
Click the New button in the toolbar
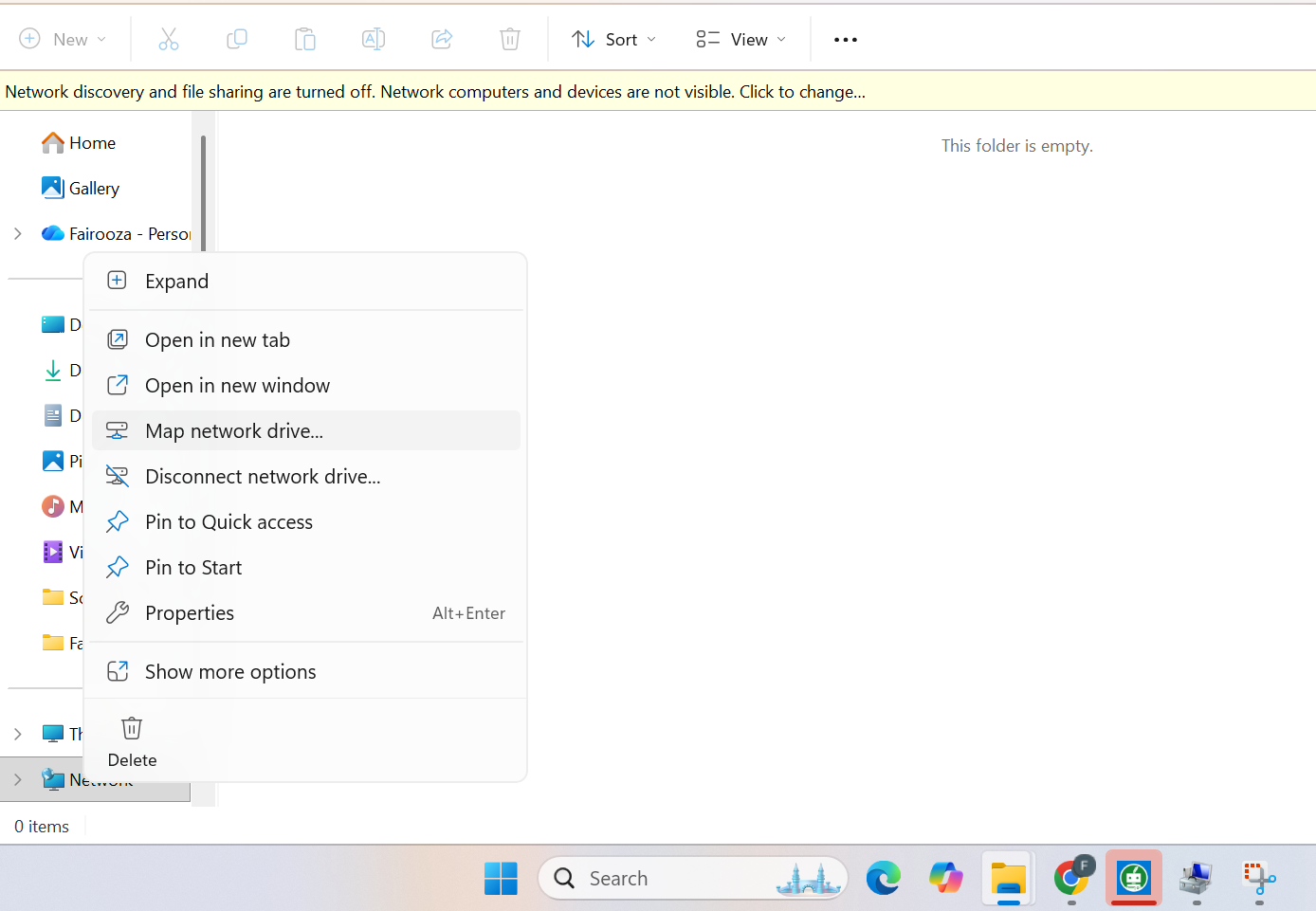(63, 39)
